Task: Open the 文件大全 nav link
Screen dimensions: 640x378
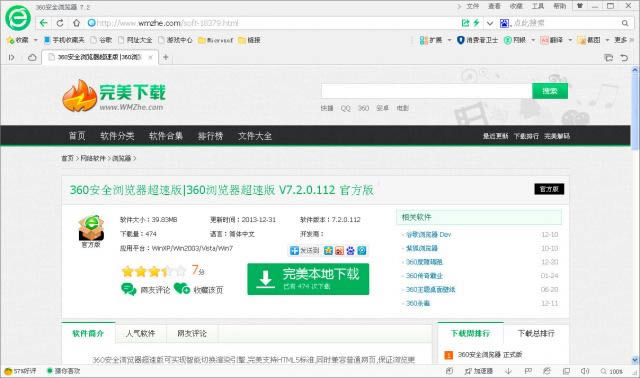Action: (x=255, y=136)
